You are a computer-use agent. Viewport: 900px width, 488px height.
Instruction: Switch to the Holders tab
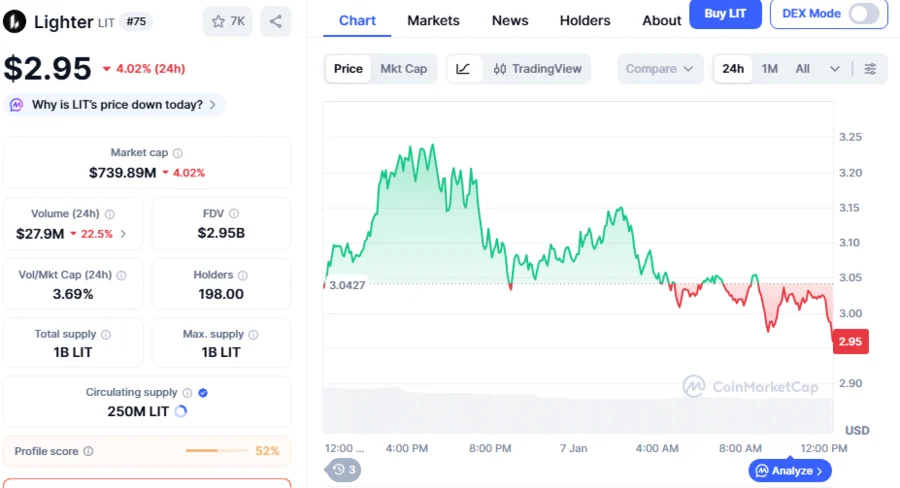[585, 20]
